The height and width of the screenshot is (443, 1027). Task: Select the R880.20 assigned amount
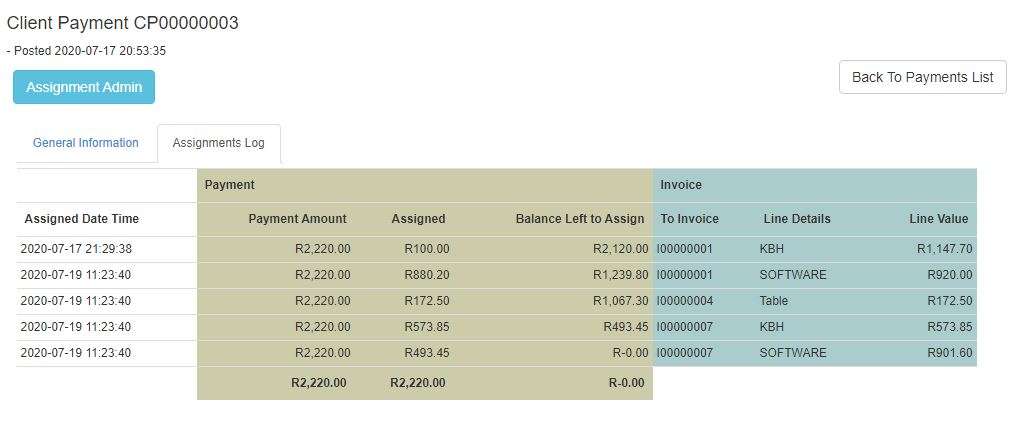coord(427,275)
